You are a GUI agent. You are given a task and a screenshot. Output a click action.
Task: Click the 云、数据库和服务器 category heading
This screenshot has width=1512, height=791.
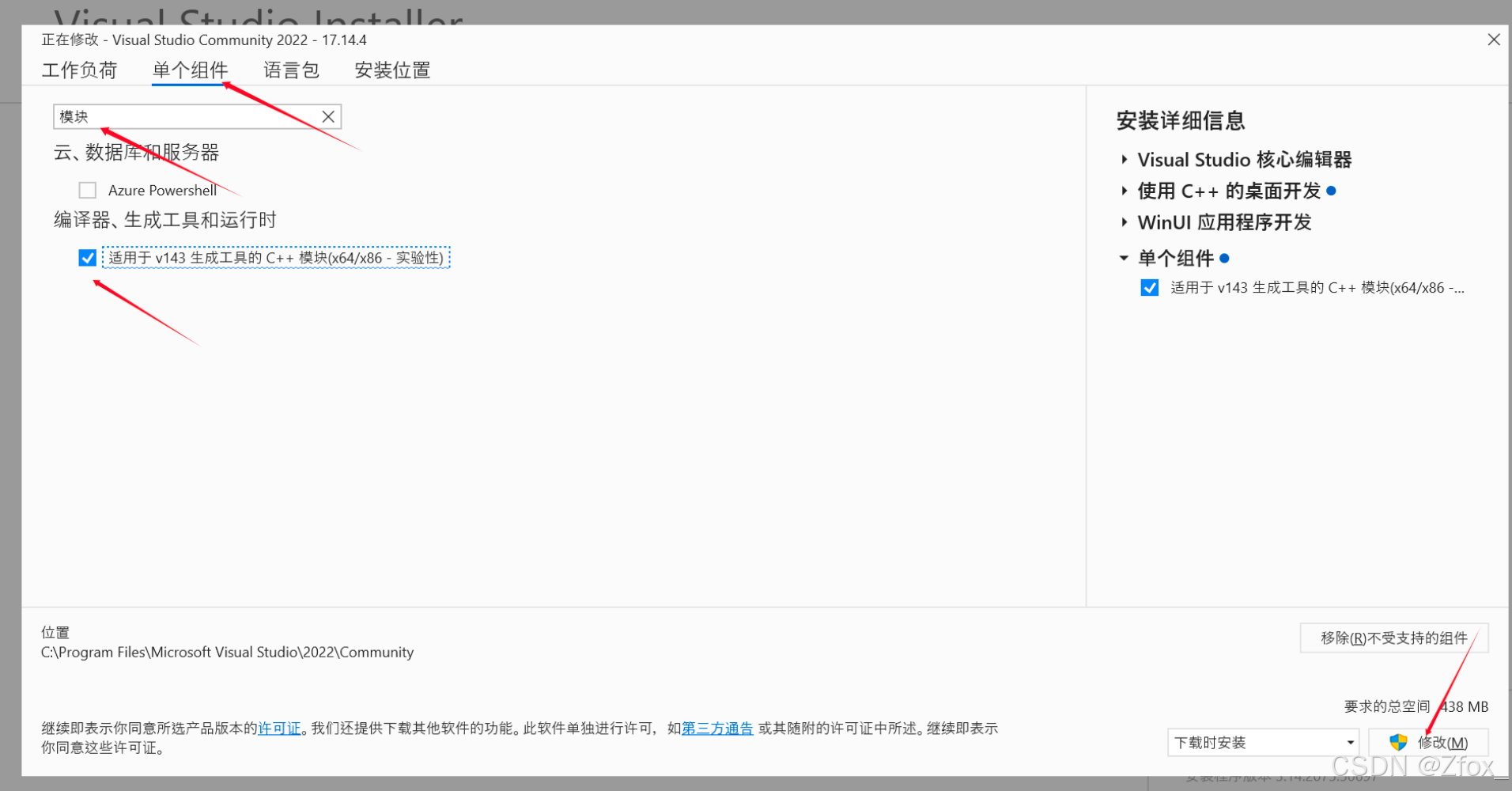136,153
